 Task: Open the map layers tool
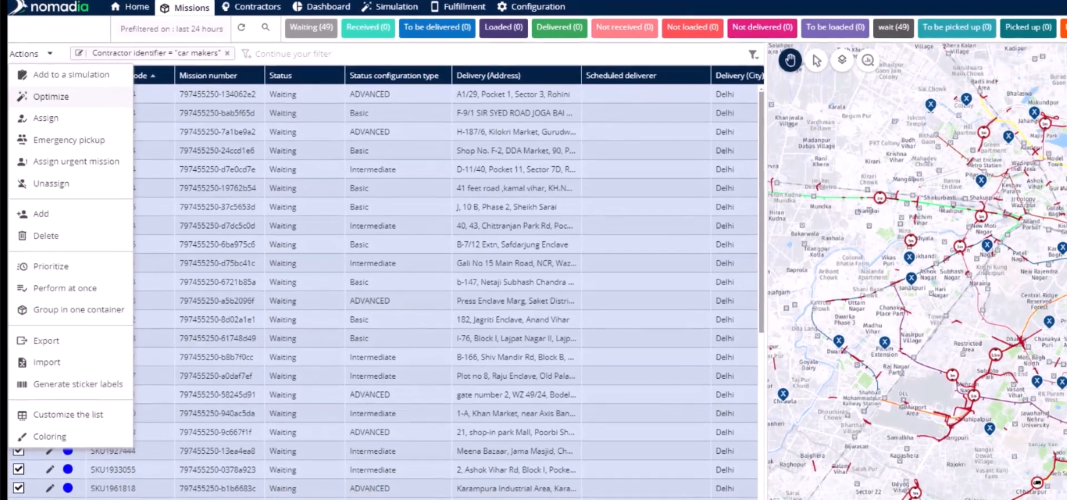[842, 60]
